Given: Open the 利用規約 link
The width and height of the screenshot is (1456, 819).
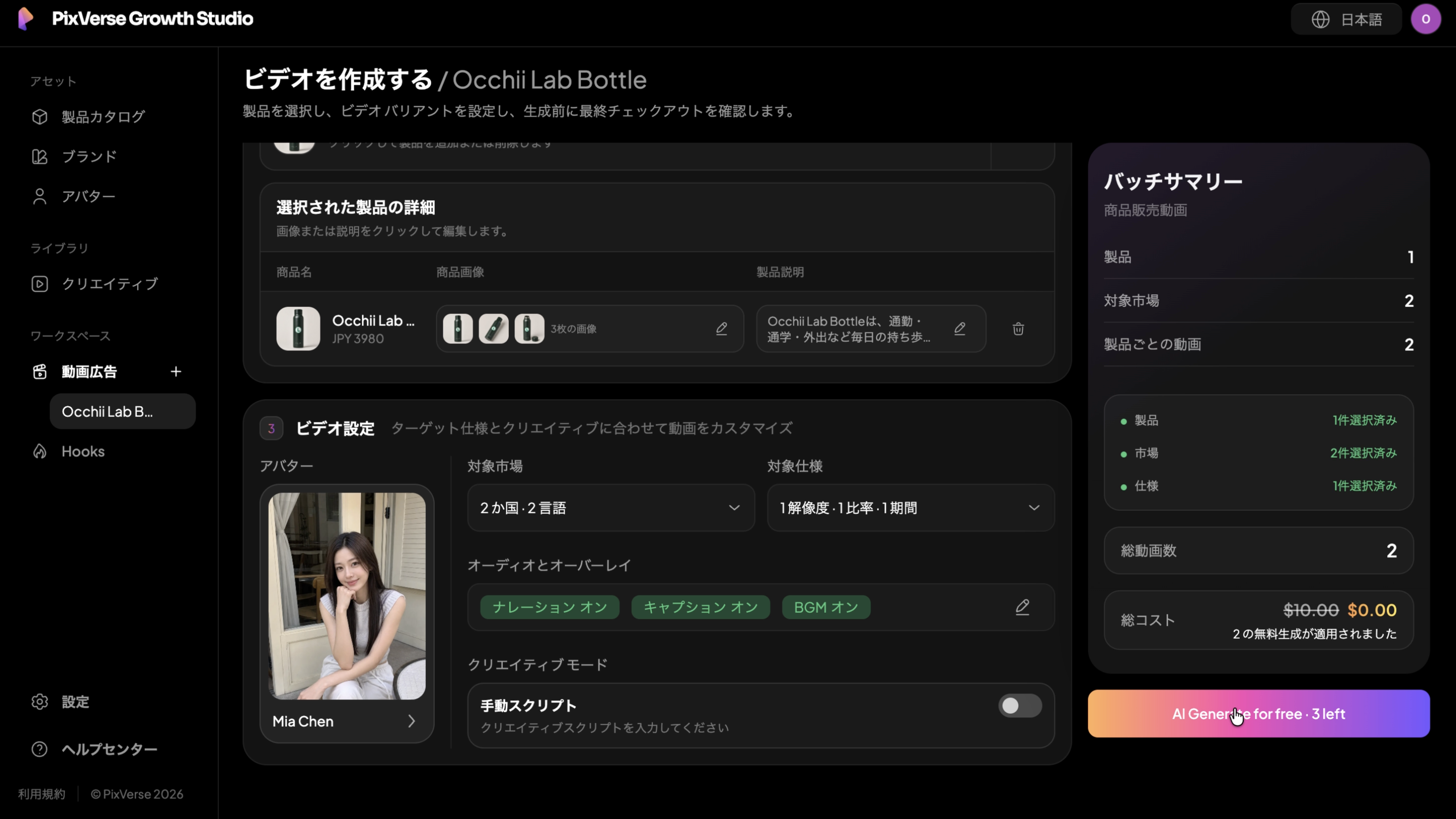Looking at the screenshot, I should (x=42, y=794).
